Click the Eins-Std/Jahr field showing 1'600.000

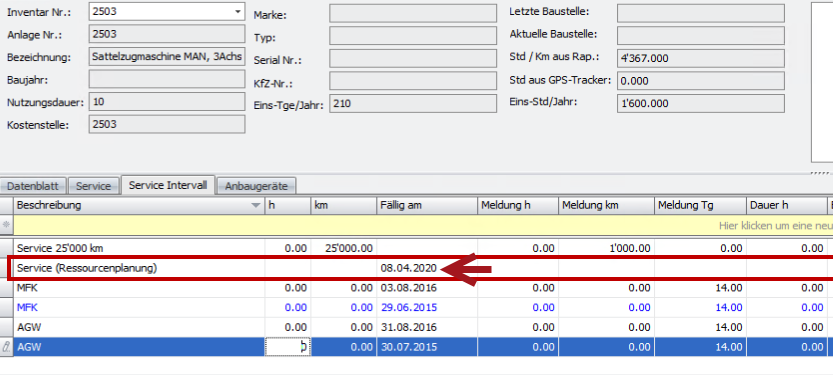(701, 104)
